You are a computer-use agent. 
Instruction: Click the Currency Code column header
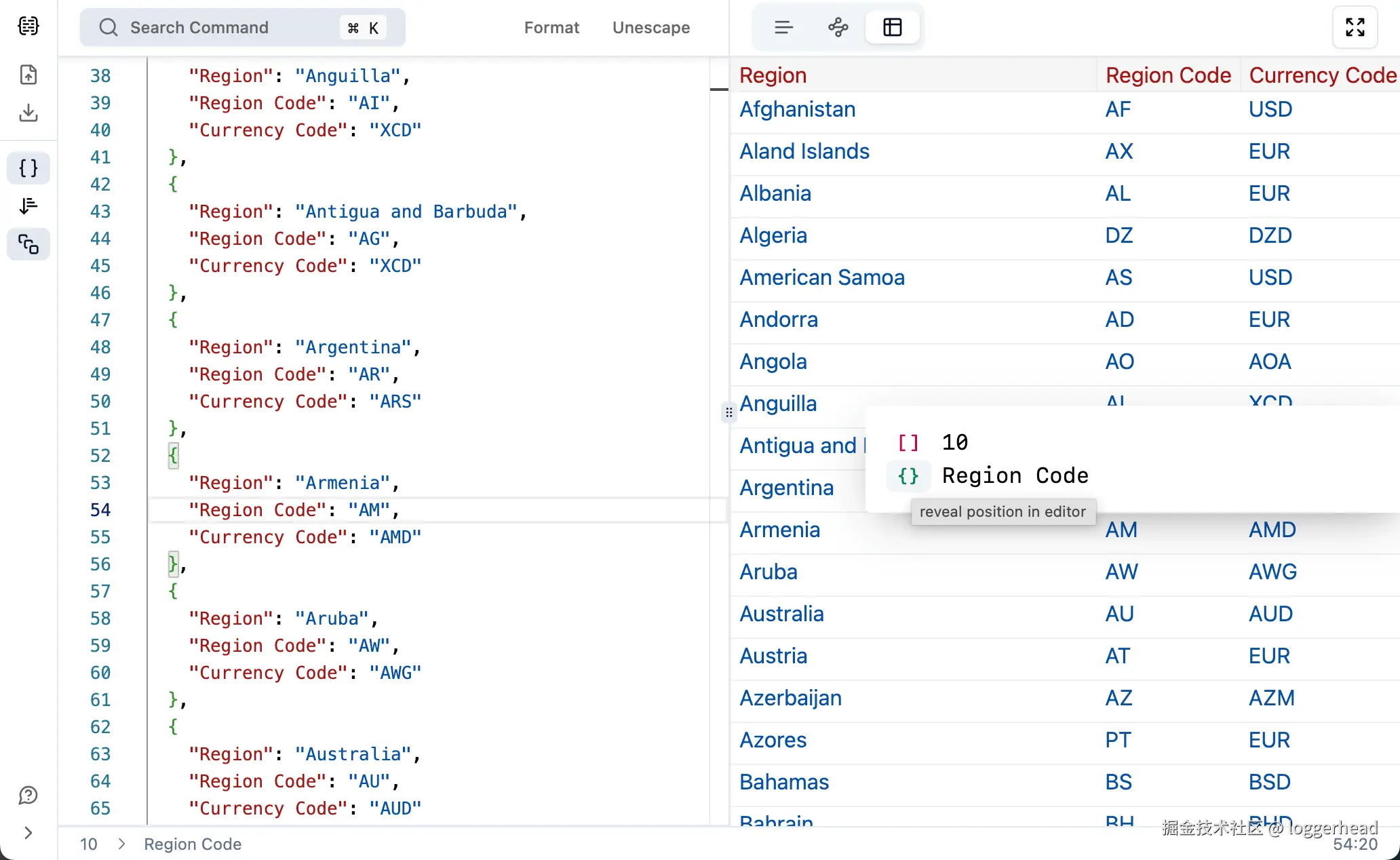tap(1322, 75)
